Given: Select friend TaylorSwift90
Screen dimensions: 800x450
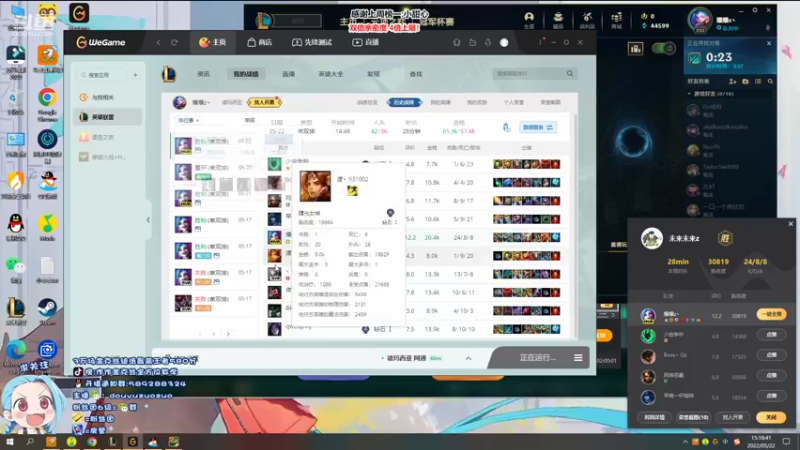Looking at the screenshot, I should point(730,170).
